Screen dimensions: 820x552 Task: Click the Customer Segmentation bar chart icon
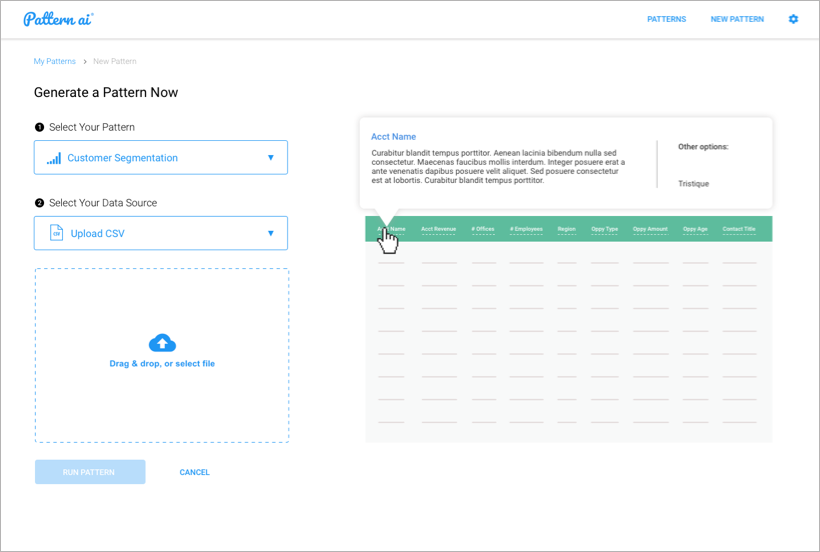point(54,158)
